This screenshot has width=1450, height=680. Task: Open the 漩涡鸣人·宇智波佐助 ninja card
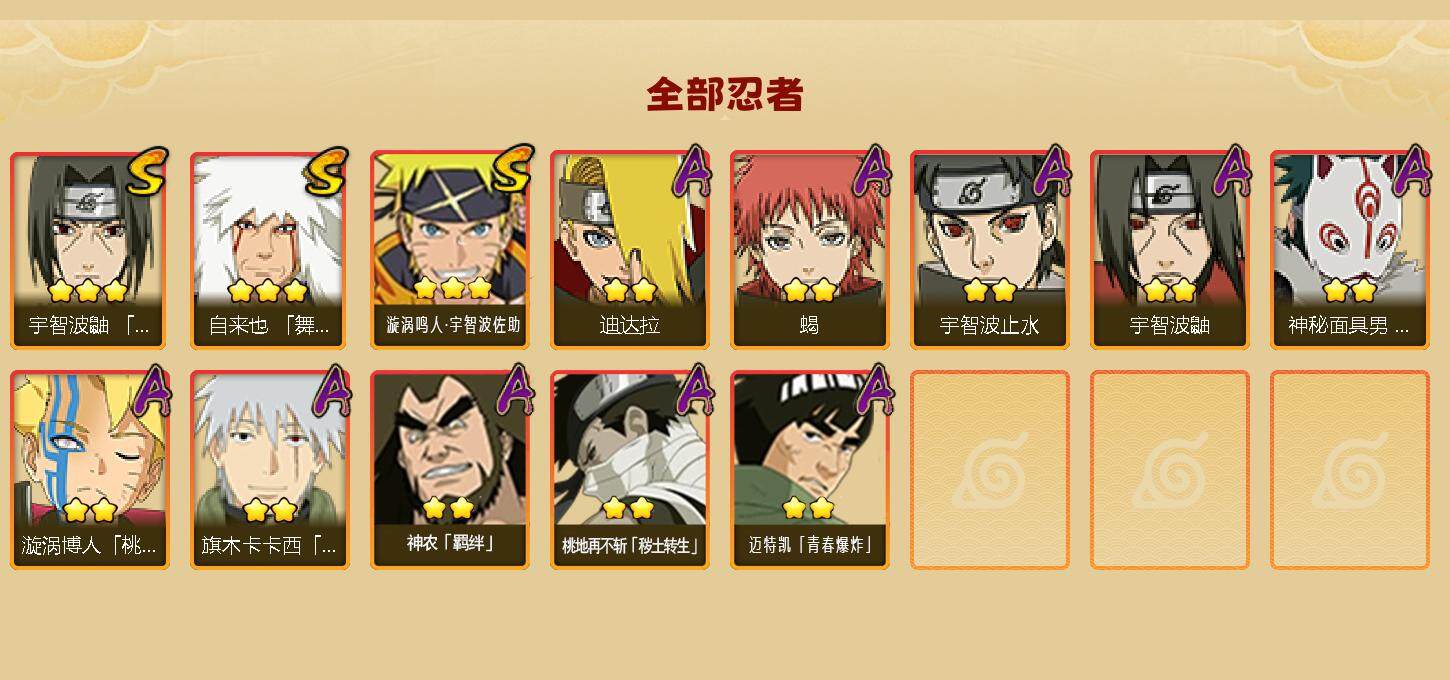pyautogui.click(x=449, y=250)
